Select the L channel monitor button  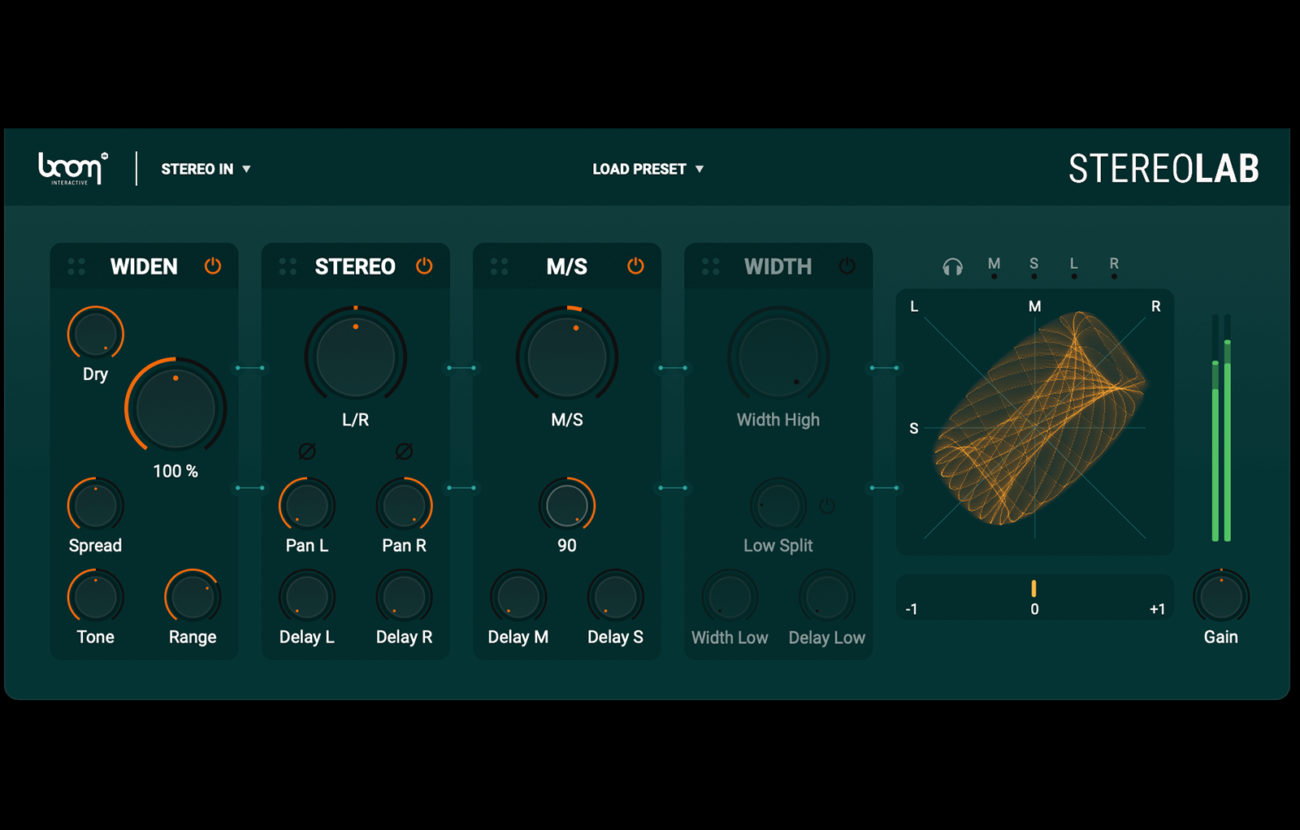point(1074,267)
